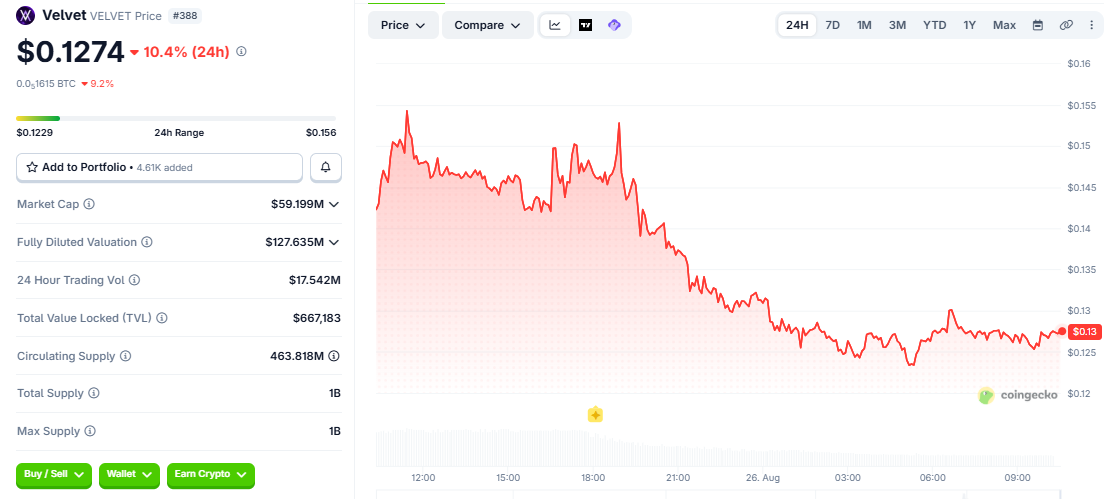The image size is (1117, 499).
Task: Click the 26. Aug date axis label
Action: (x=763, y=477)
